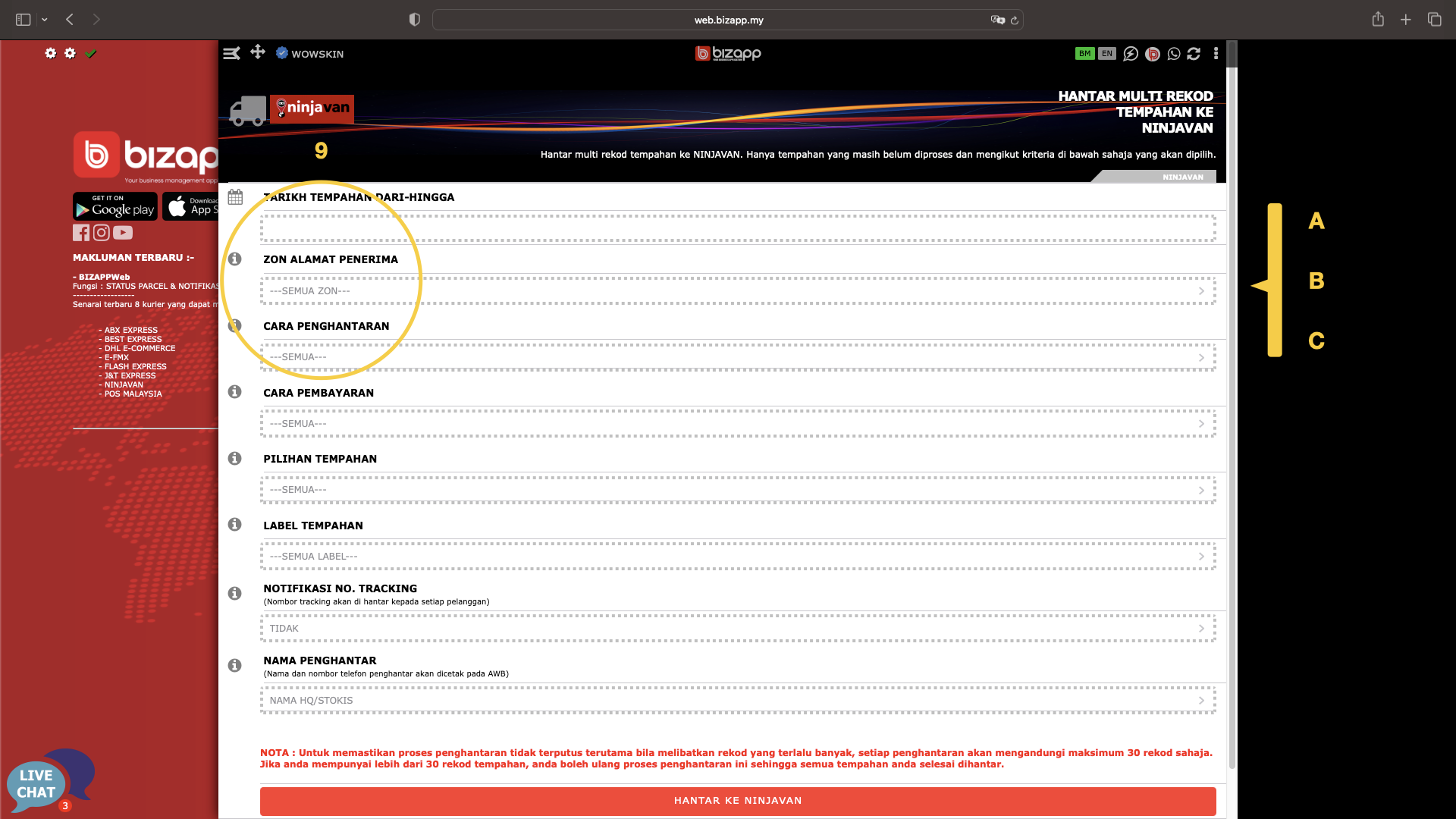1456x819 pixels.
Task: Click FLASH EXPRESS in the courier list
Action: coord(136,367)
